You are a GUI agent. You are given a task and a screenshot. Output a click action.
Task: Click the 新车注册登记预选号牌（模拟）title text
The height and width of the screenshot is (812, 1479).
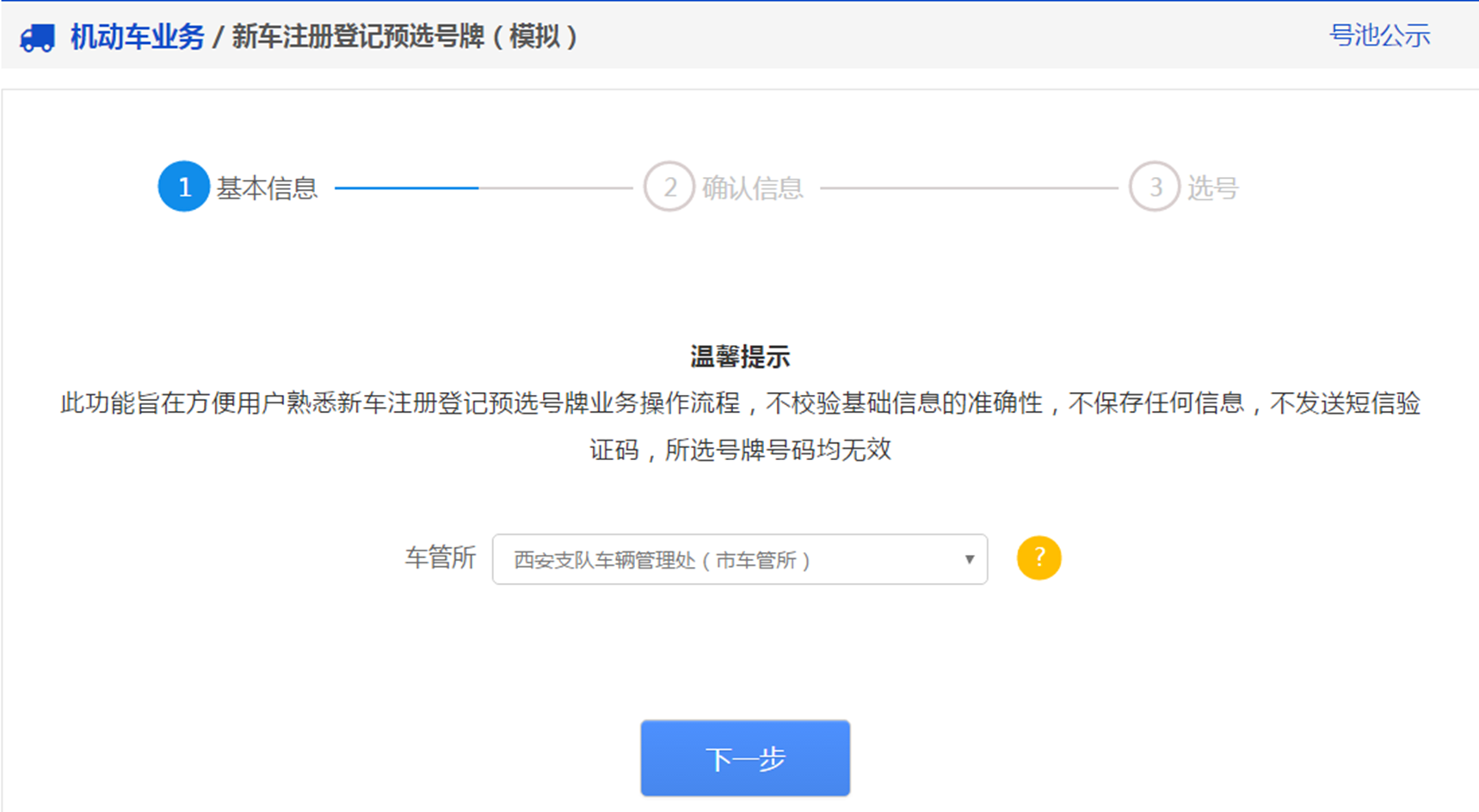point(404,37)
